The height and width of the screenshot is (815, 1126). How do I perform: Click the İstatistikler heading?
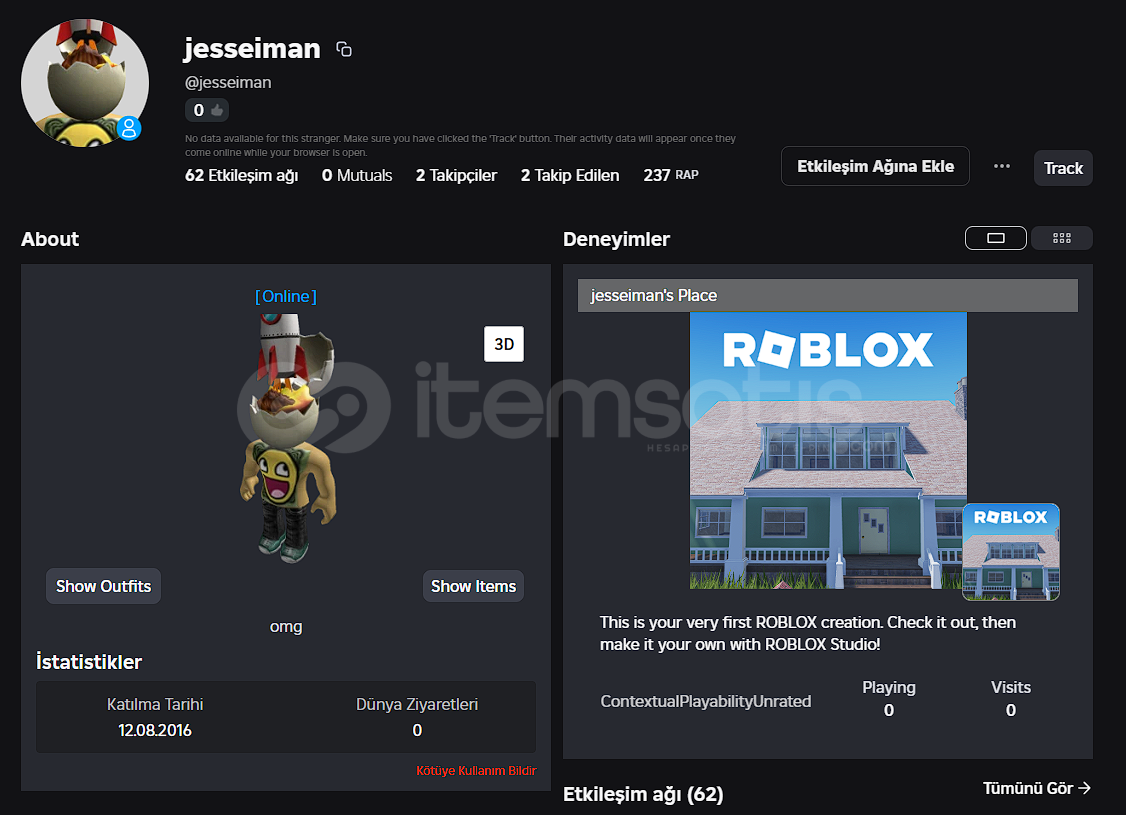click(x=88, y=661)
